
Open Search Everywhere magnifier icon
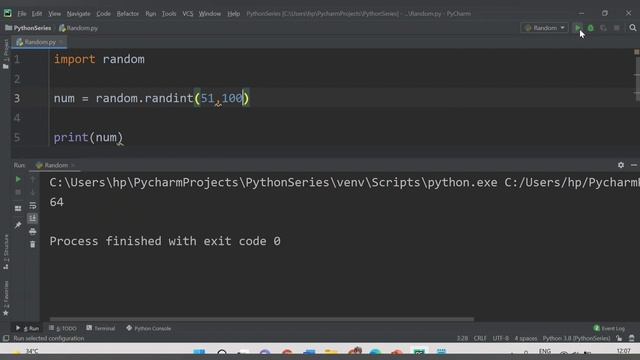pos(633,28)
